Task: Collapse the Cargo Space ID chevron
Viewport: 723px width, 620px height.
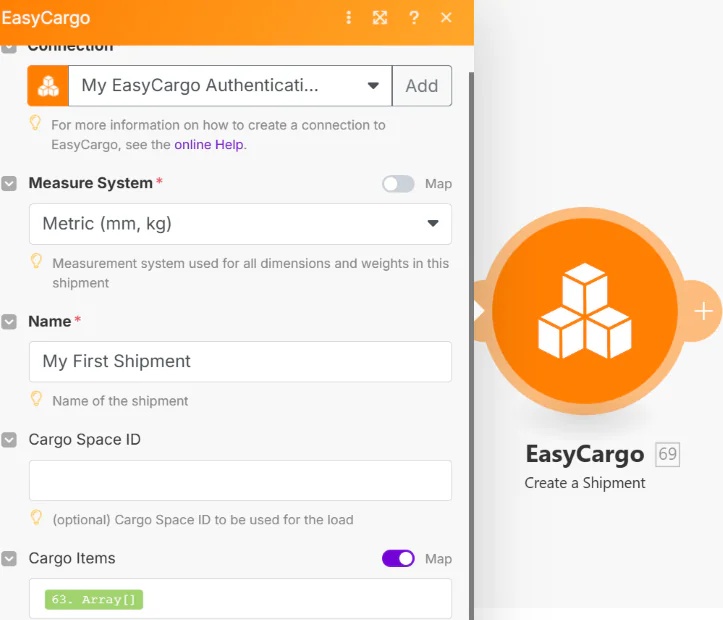Action: [x=9, y=440]
